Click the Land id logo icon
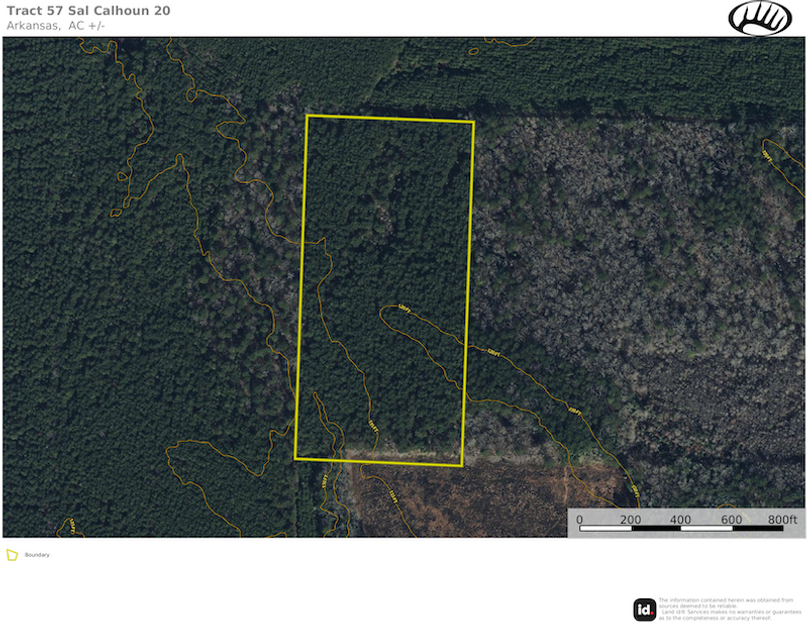Image resolution: width=808 pixels, height=624 pixels. click(644, 610)
